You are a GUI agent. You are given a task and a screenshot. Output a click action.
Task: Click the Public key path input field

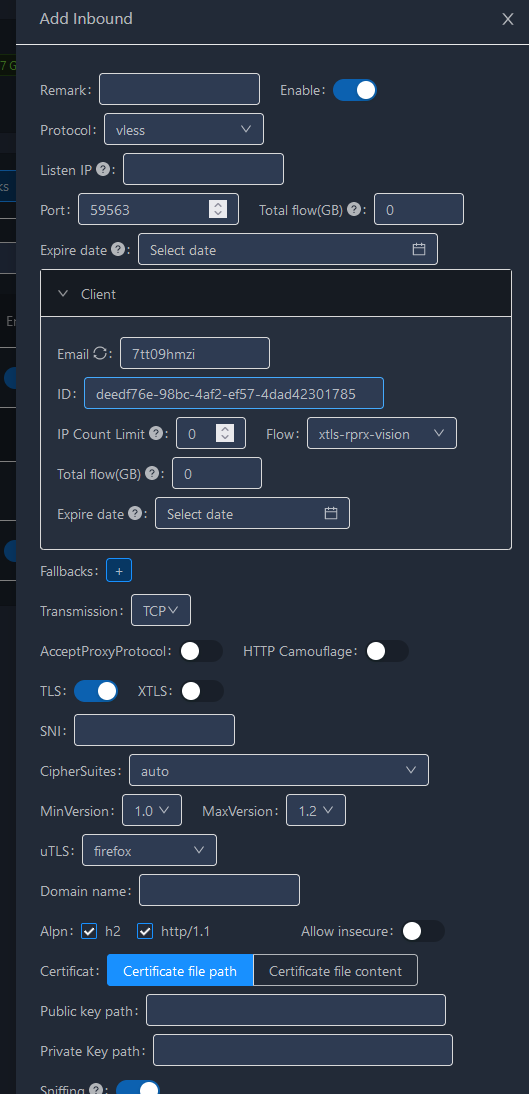click(x=296, y=1010)
